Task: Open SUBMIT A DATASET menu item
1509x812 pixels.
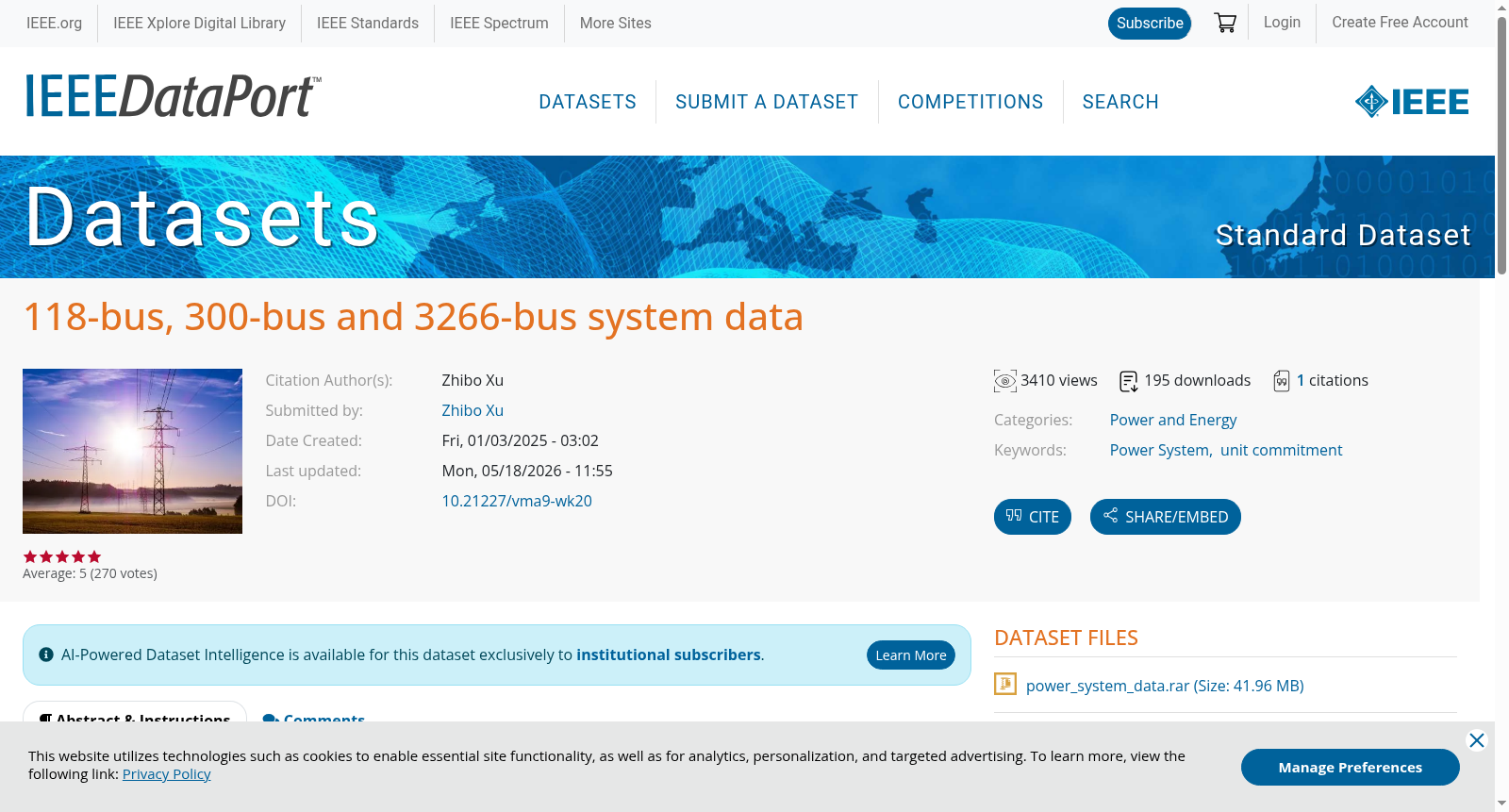Action: tap(767, 102)
